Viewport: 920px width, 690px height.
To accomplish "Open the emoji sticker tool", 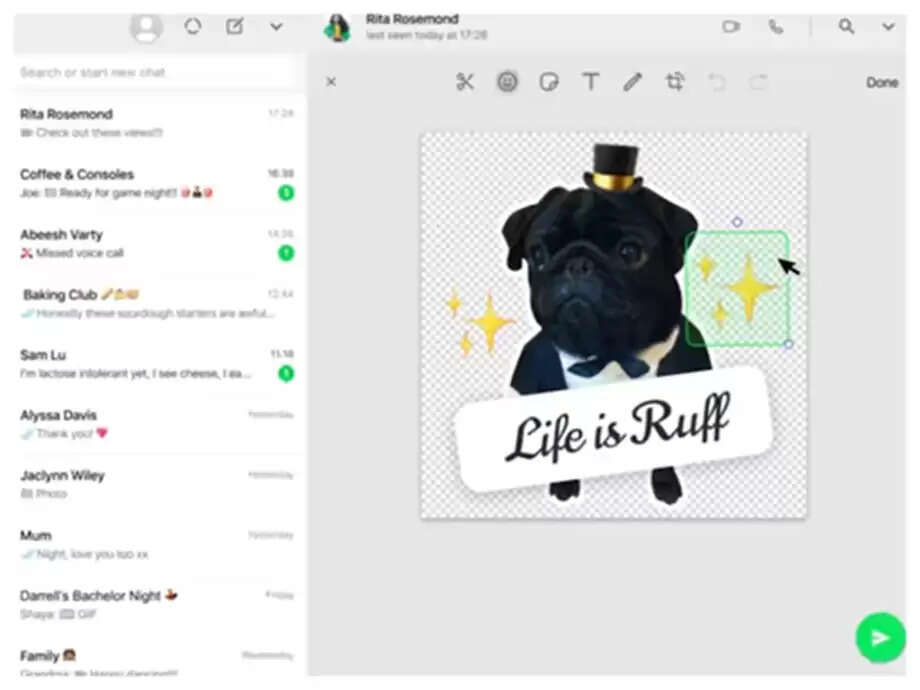I will pos(507,82).
